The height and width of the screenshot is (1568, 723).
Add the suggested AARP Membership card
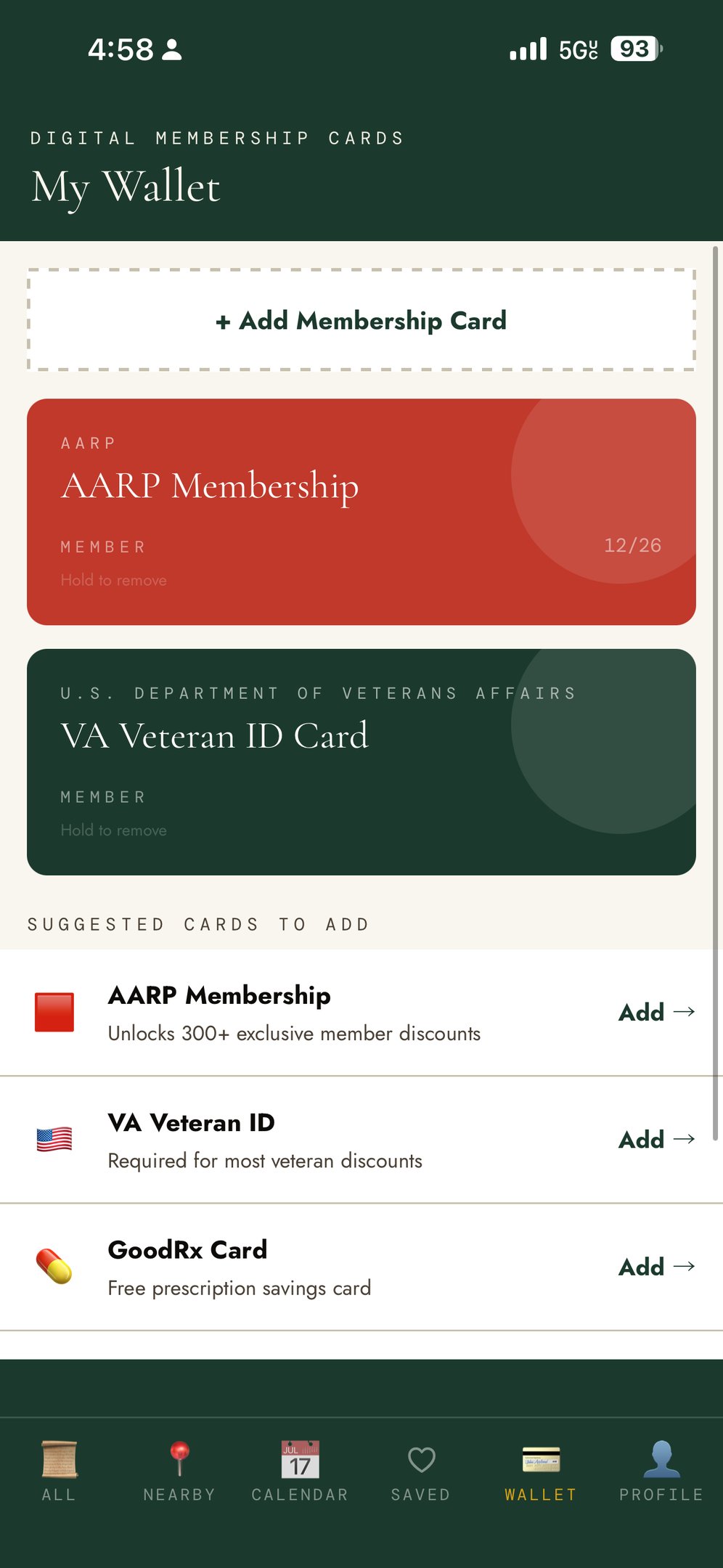656,1012
